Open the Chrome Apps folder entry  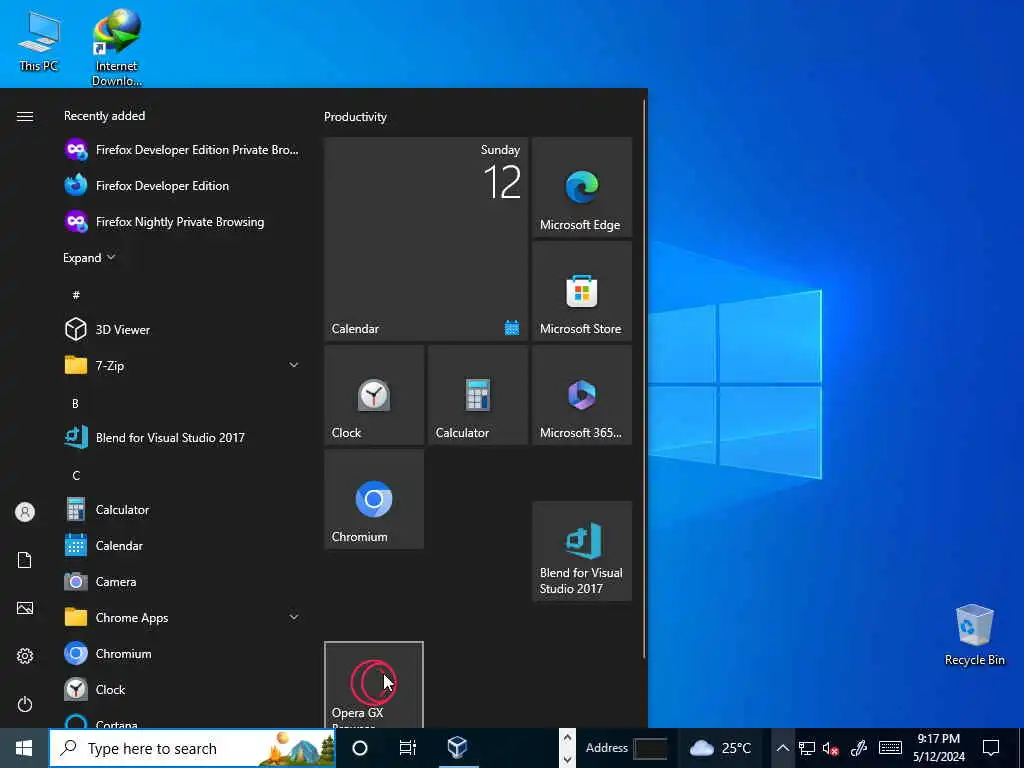182,617
